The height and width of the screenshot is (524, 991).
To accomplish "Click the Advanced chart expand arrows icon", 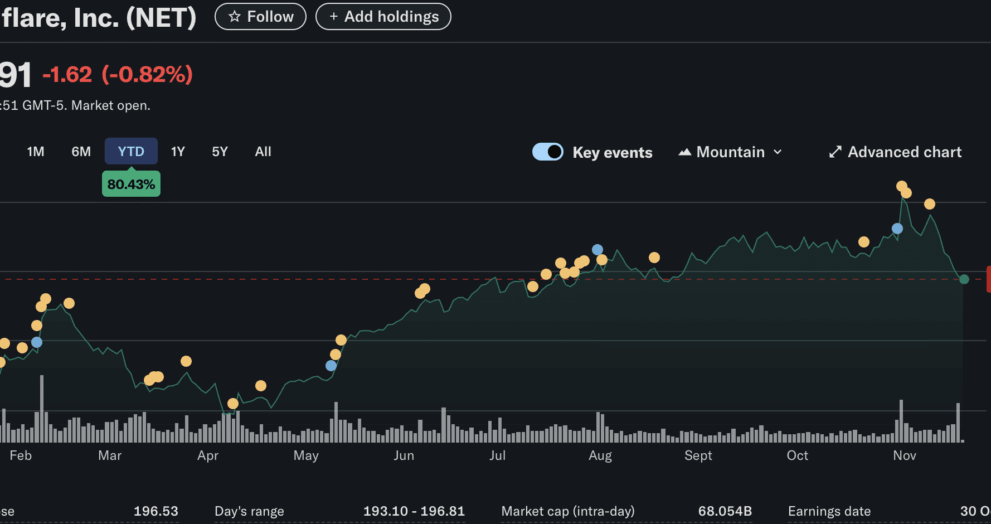I will click(835, 153).
